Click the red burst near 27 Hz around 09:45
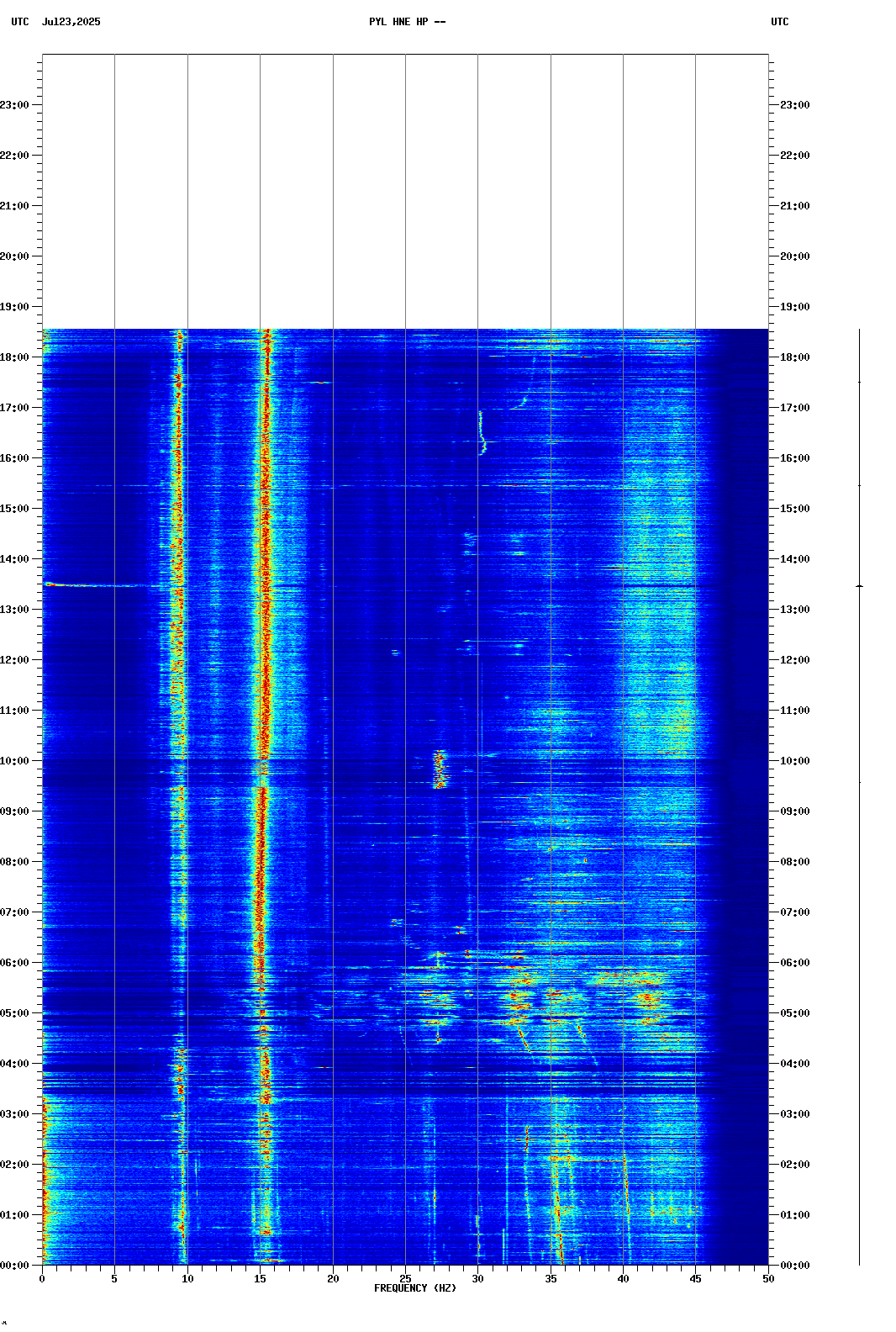 click(x=440, y=769)
